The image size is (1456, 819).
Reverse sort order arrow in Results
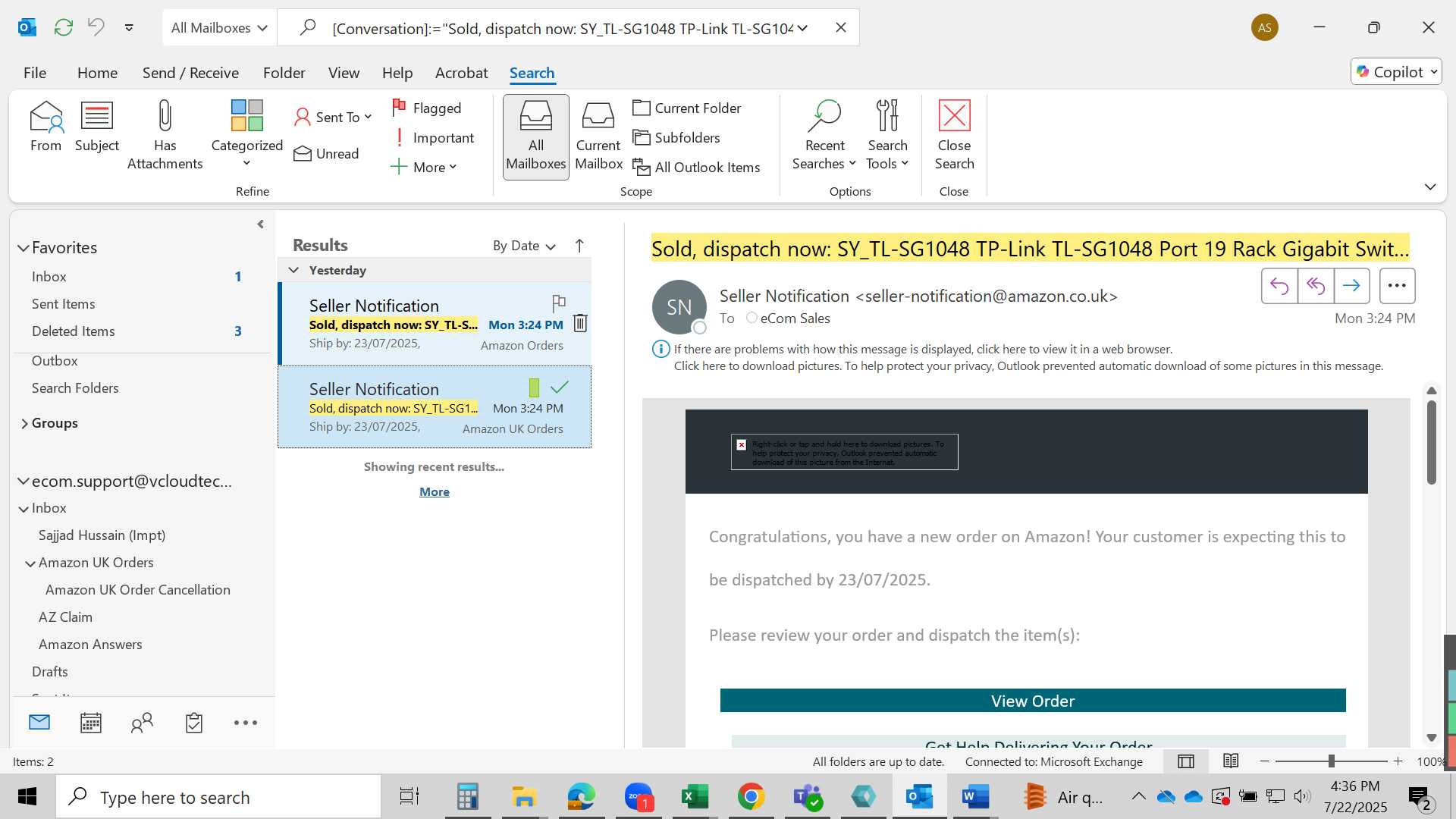579,246
